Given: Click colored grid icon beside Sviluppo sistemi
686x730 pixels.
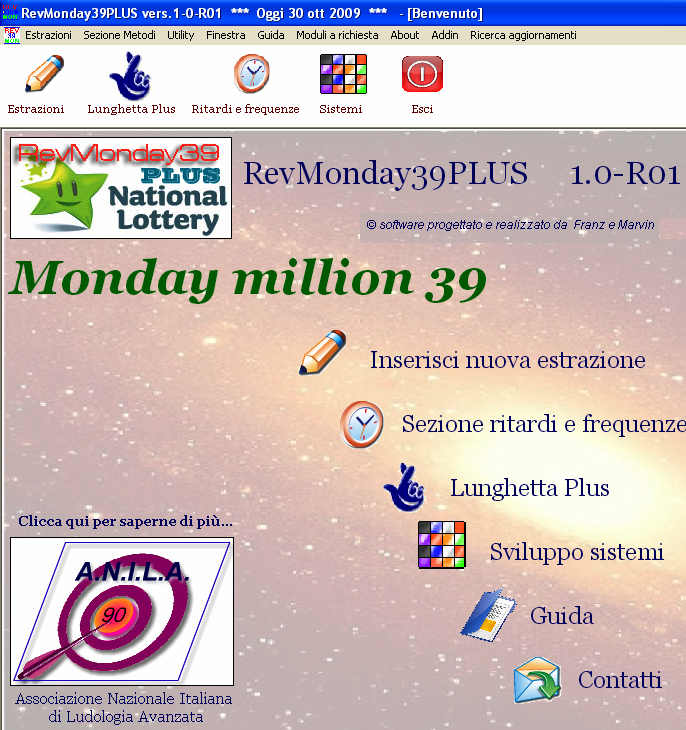Looking at the screenshot, I should point(441,545).
